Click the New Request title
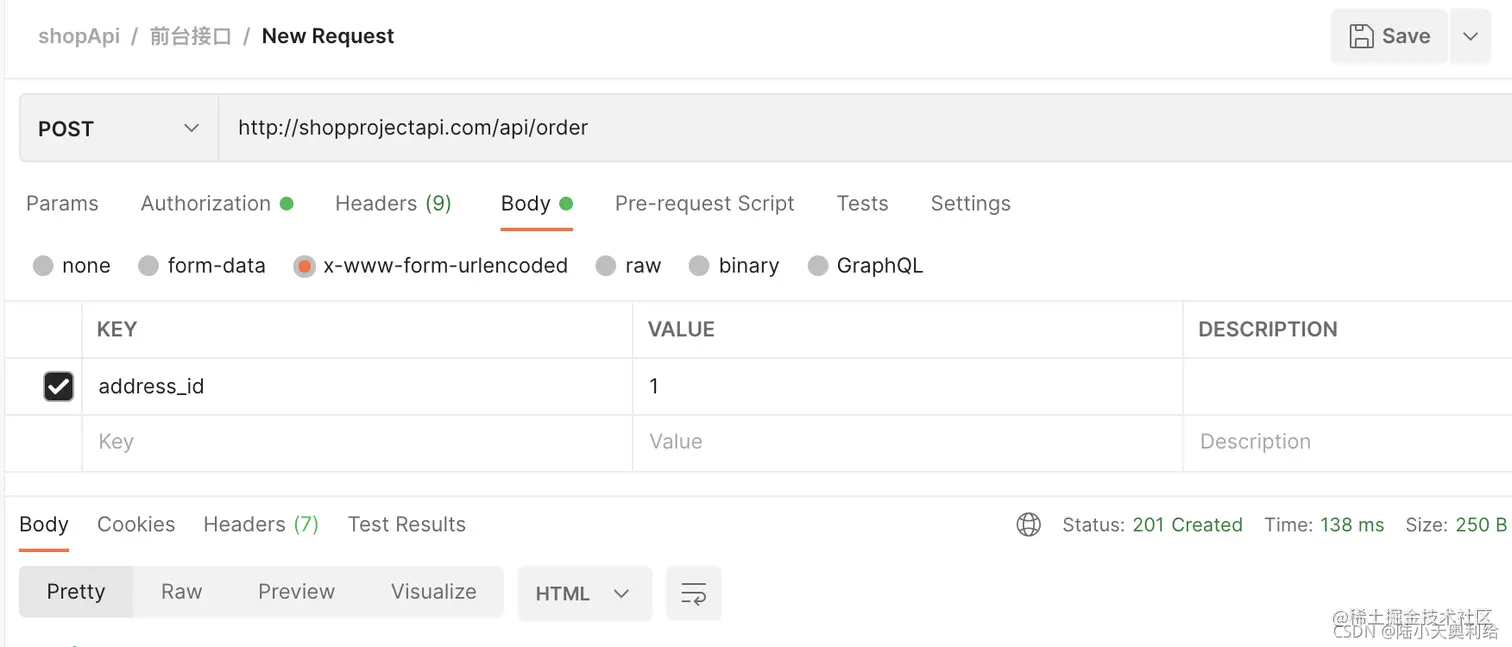The height and width of the screenshot is (647, 1512). click(328, 36)
